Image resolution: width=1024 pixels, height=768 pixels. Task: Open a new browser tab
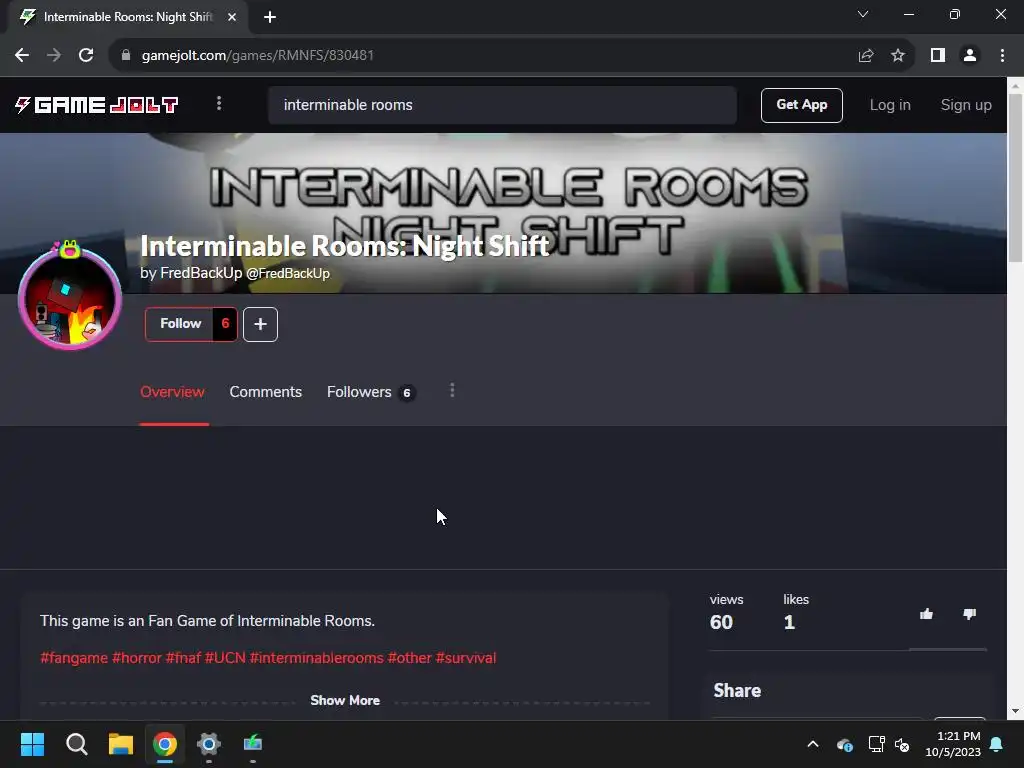[x=270, y=17]
